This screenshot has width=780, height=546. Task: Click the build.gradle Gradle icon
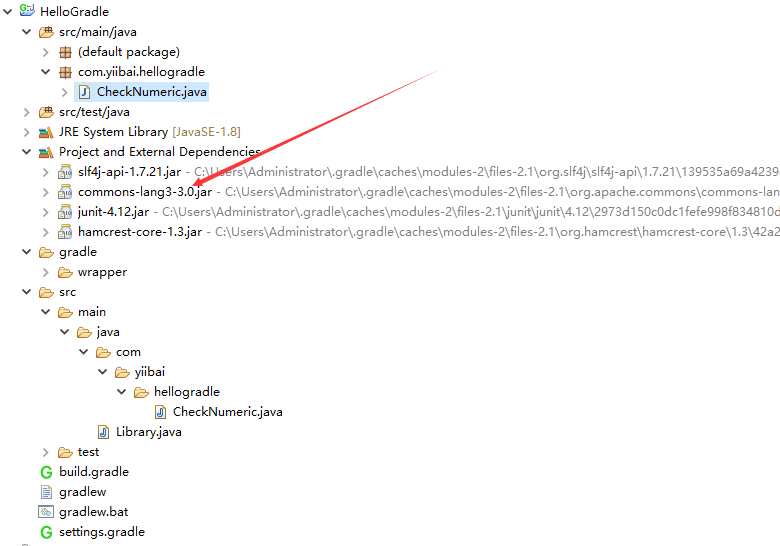pyautogui.click(x=46, y=472)
